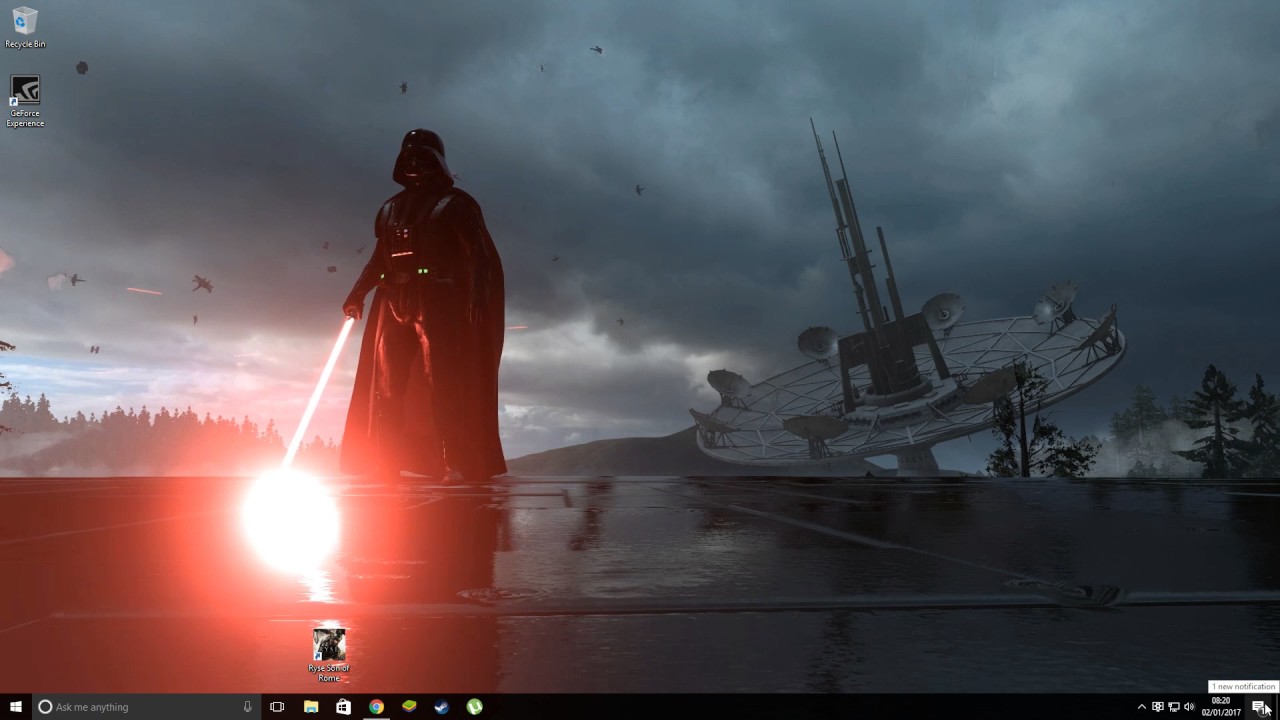Select the GeForce Experience desktop shortcut
The height and width of the screenshot is (720, 1280).
25,101
